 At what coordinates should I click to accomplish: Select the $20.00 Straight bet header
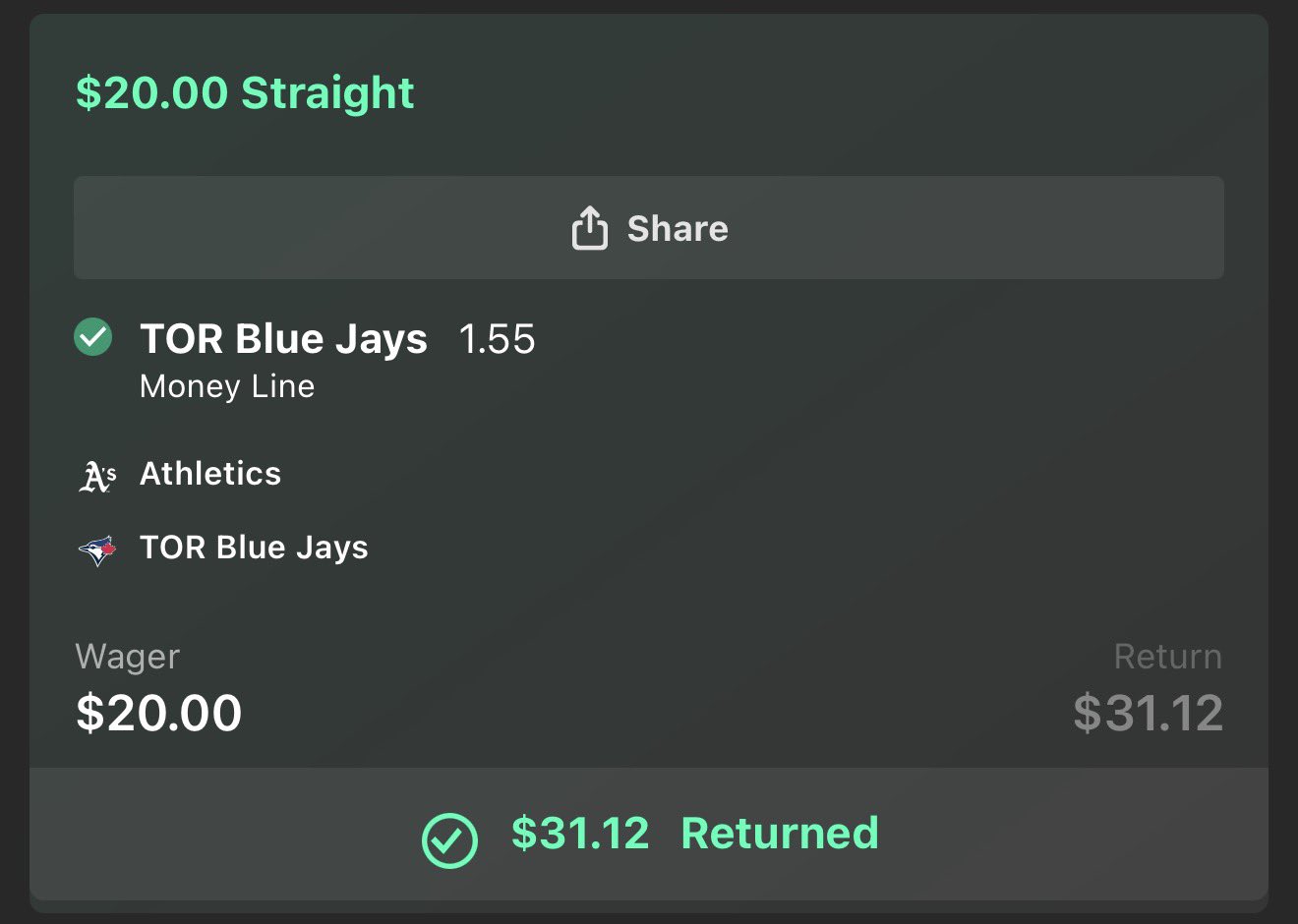point(245,93)
